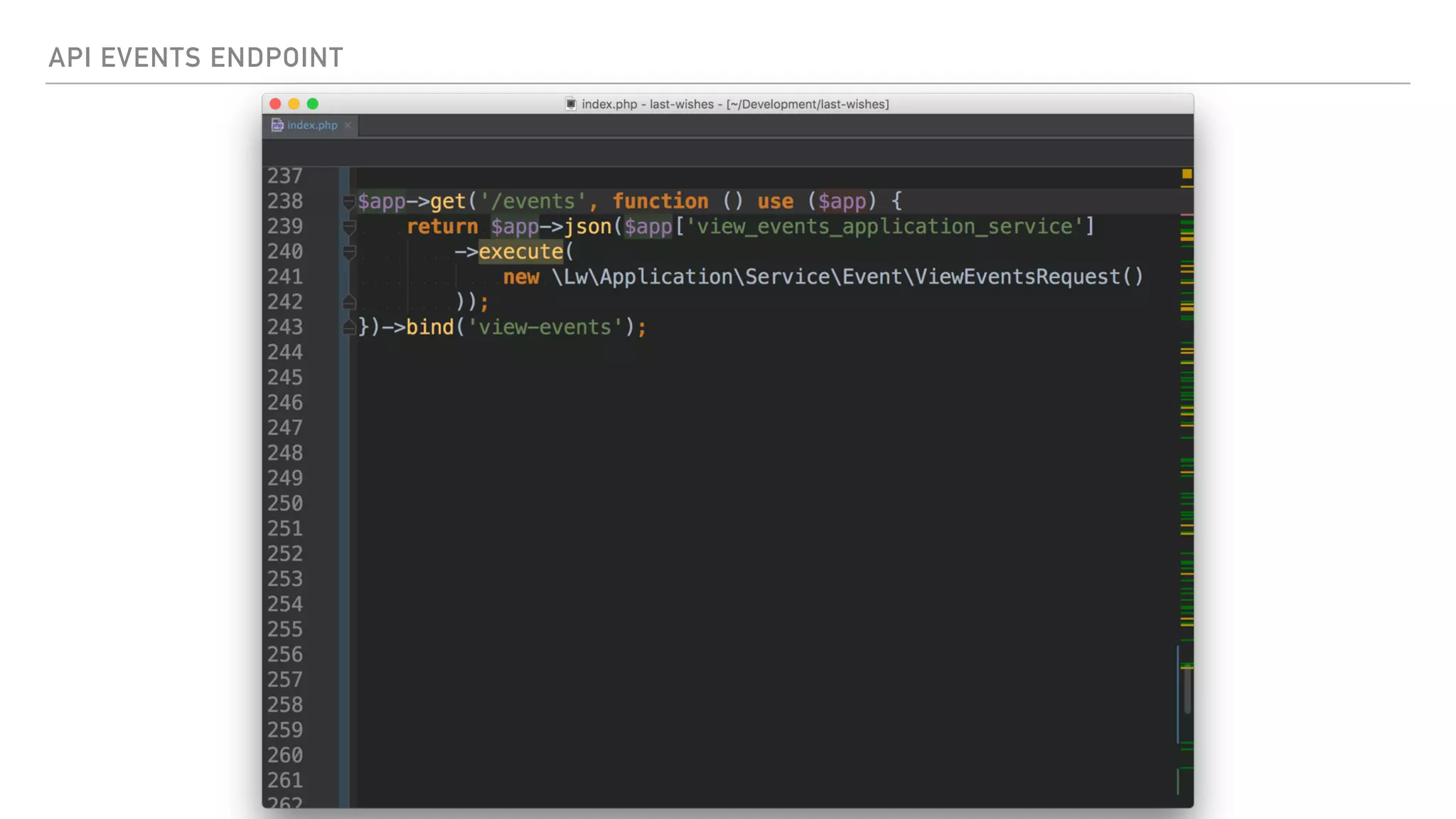Click the ViewEventsRequest class name

pyautogui.click(x=1017, y=277)
